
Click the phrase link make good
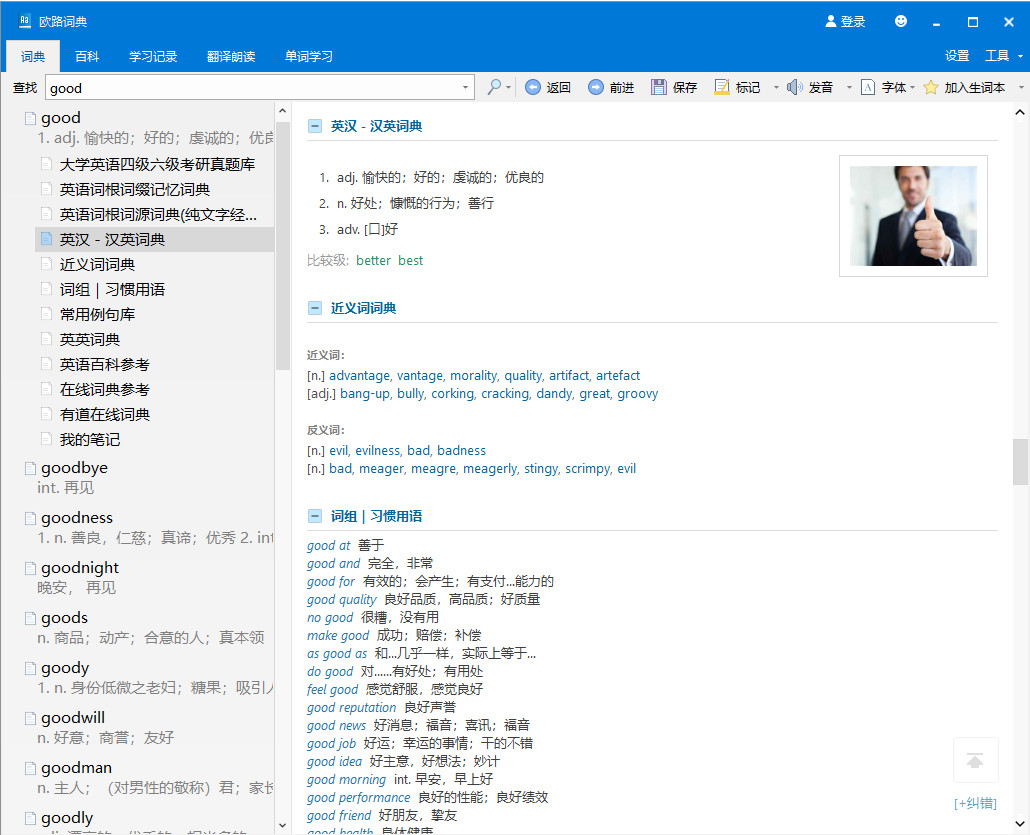point(338,635)
